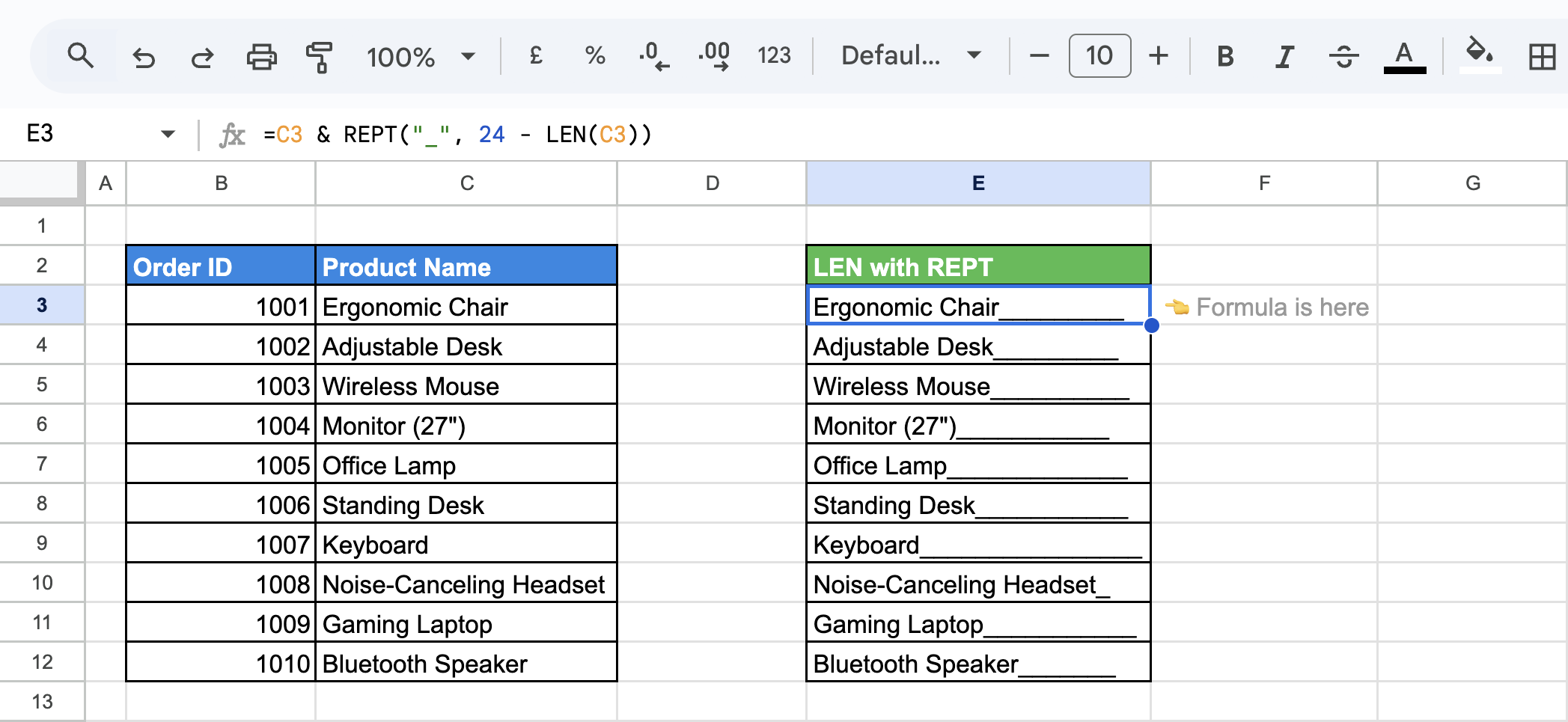Viewport: 1568px width, 722px height.
Task: Toggle strikethrough formatting
Action: [1344, 56]
